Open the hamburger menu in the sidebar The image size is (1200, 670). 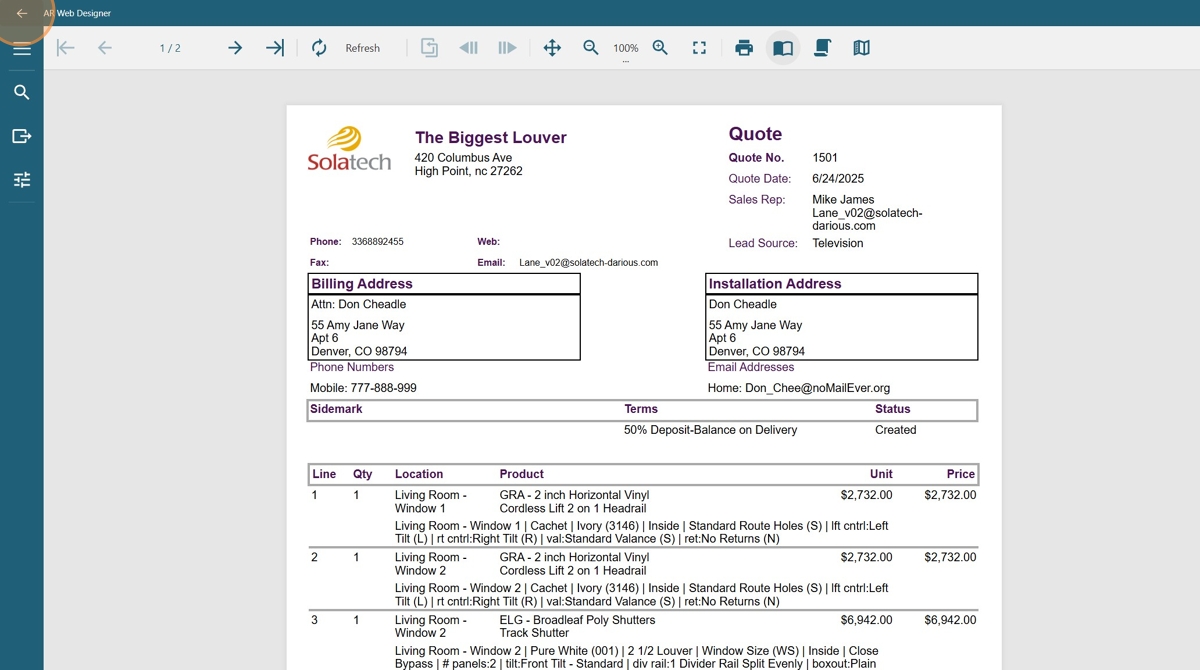[x=22, y=48]
